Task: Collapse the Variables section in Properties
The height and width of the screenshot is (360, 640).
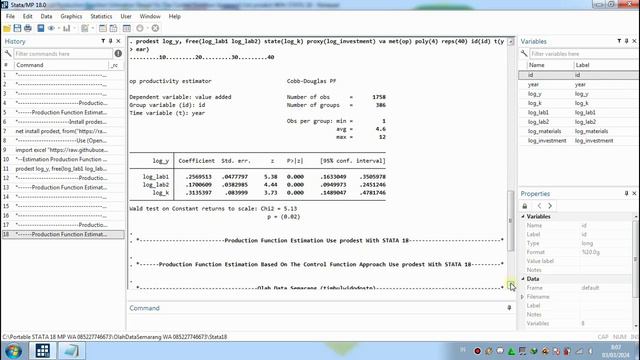Action: pyautogui.click(x=523, y=216)
